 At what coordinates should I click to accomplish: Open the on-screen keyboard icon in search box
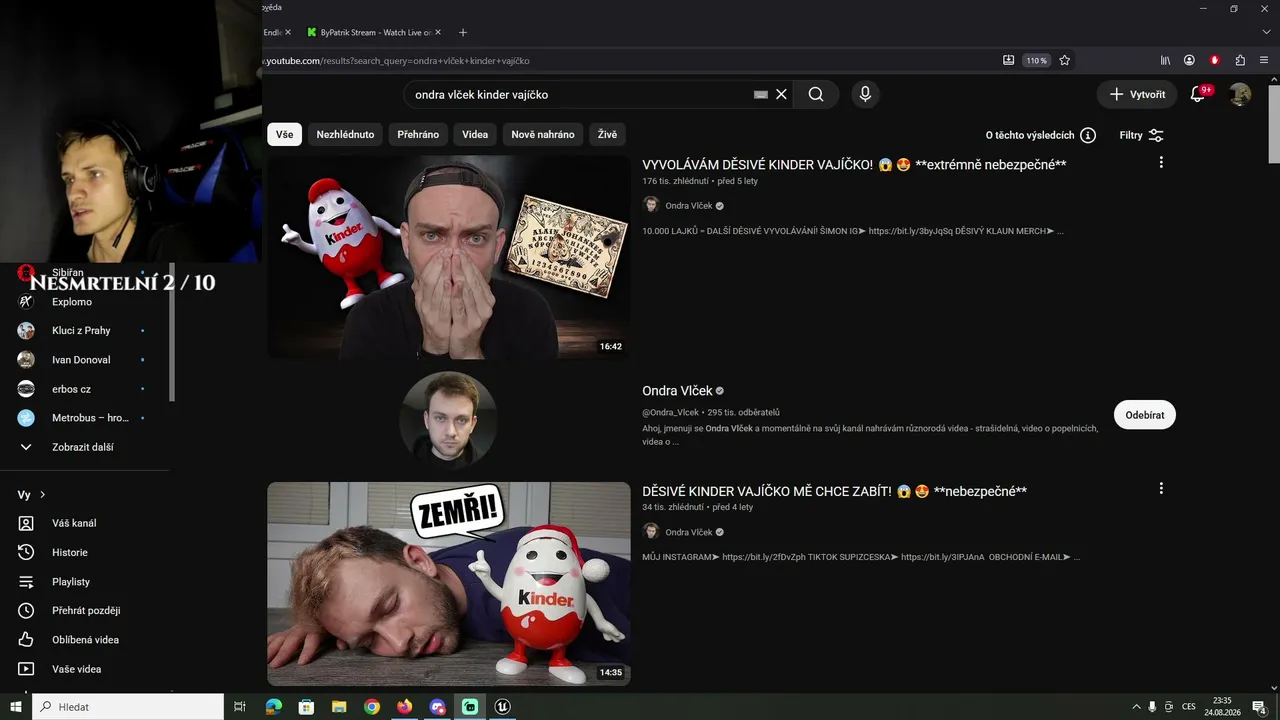[761, 94]
